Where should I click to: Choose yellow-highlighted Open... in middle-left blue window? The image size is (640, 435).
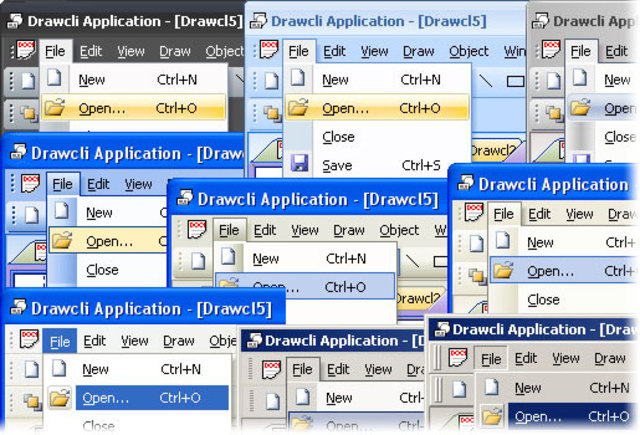[108, 241]
